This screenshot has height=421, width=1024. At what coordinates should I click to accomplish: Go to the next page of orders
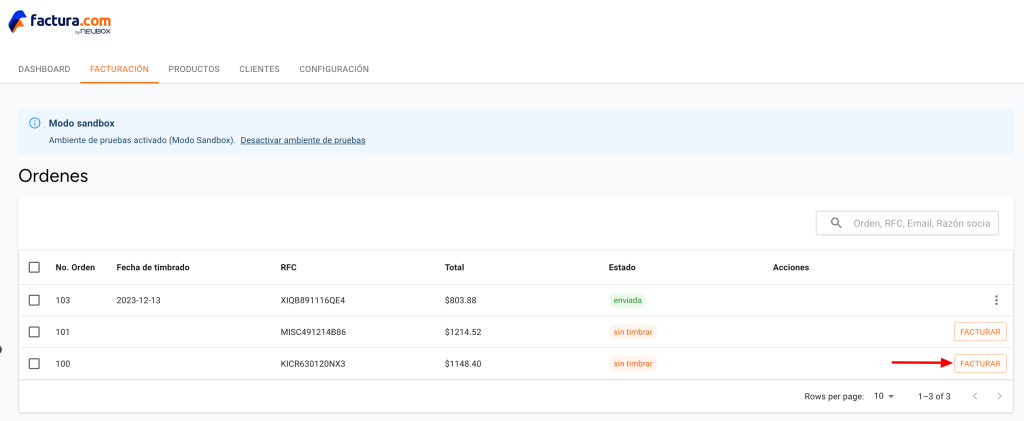(x=999, y=396)
